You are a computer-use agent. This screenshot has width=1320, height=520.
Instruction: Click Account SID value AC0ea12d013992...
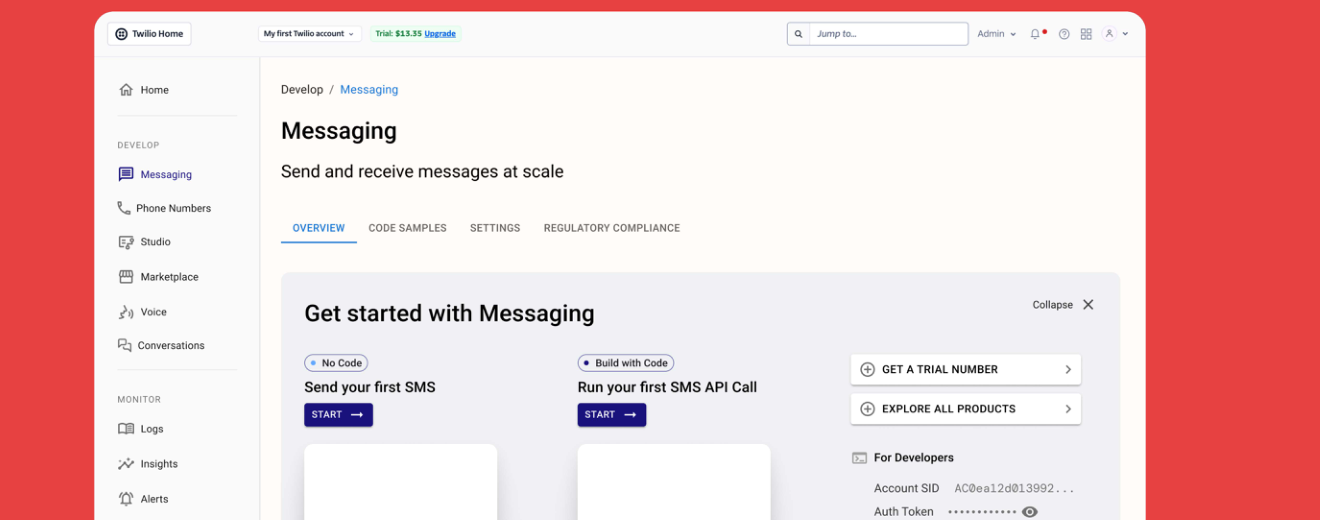pos(1014,489)
